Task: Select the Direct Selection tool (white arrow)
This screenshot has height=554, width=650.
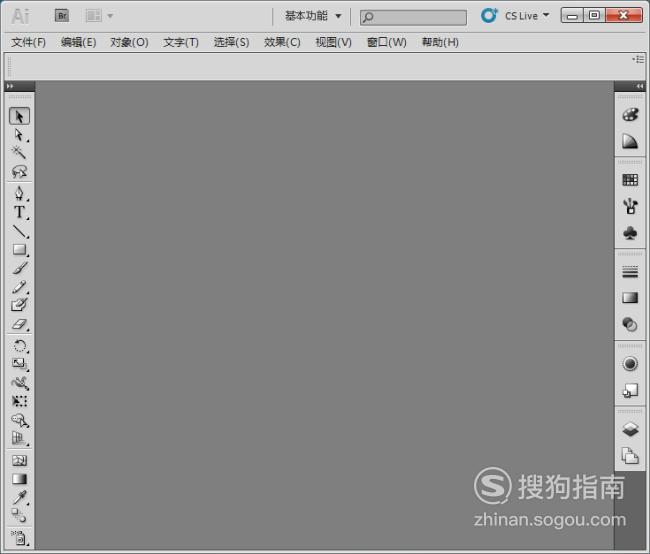Action: [x=19, y=135]
